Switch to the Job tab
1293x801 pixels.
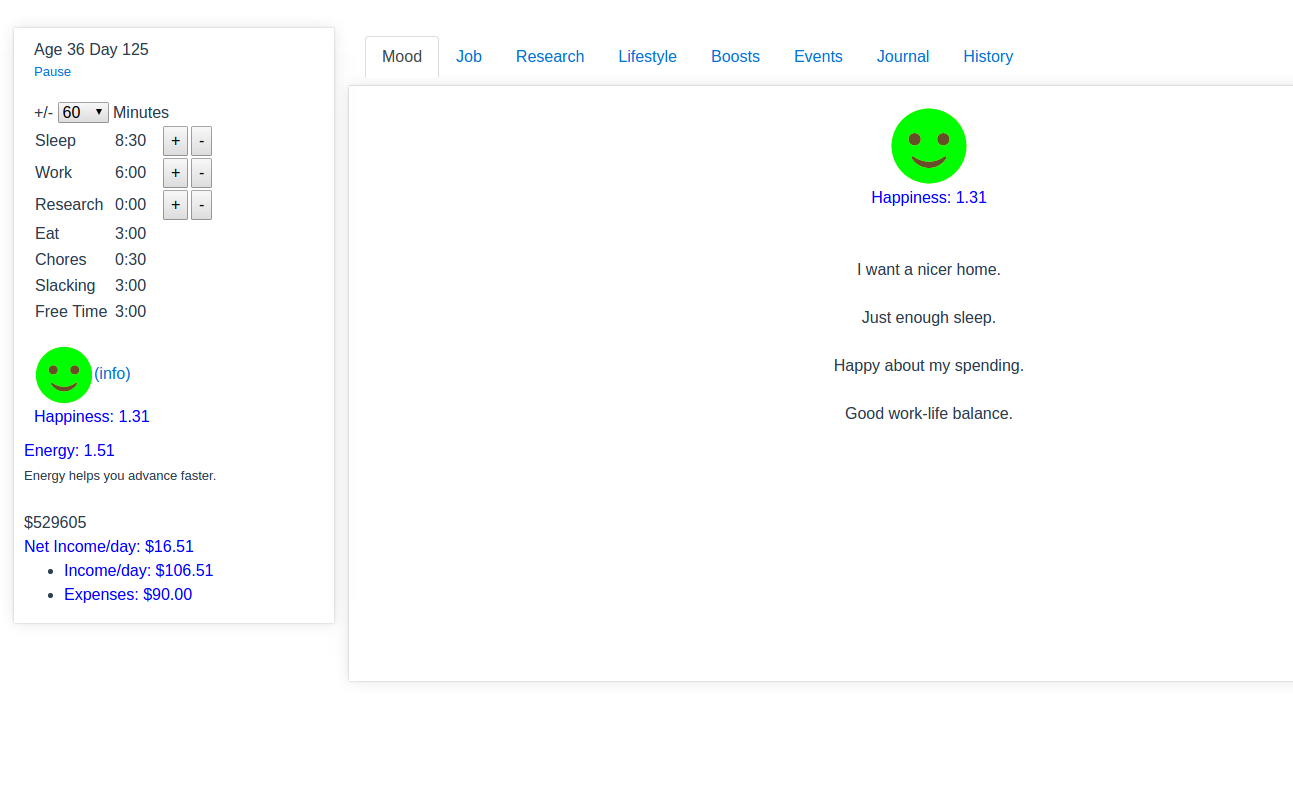(x=469, y=57)
